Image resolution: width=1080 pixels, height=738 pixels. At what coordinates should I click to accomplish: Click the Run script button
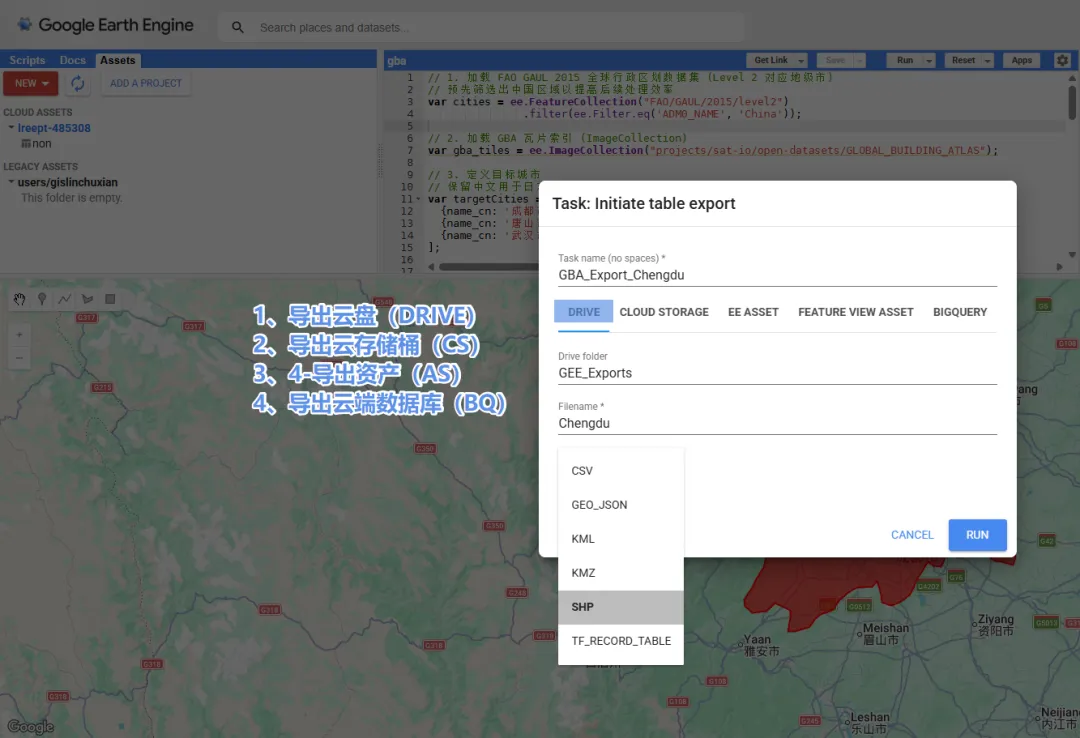tap(905, 60)
